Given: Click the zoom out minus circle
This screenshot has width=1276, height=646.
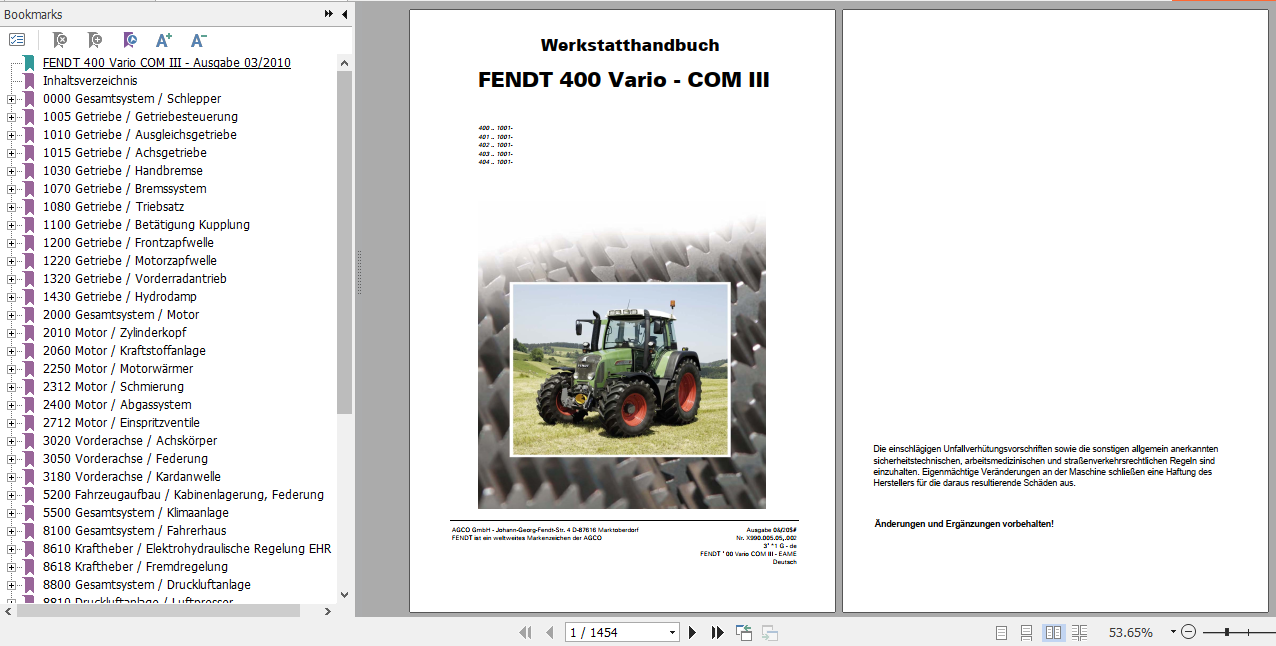Looking at the screenshot, I should [x=1188, y=632].
